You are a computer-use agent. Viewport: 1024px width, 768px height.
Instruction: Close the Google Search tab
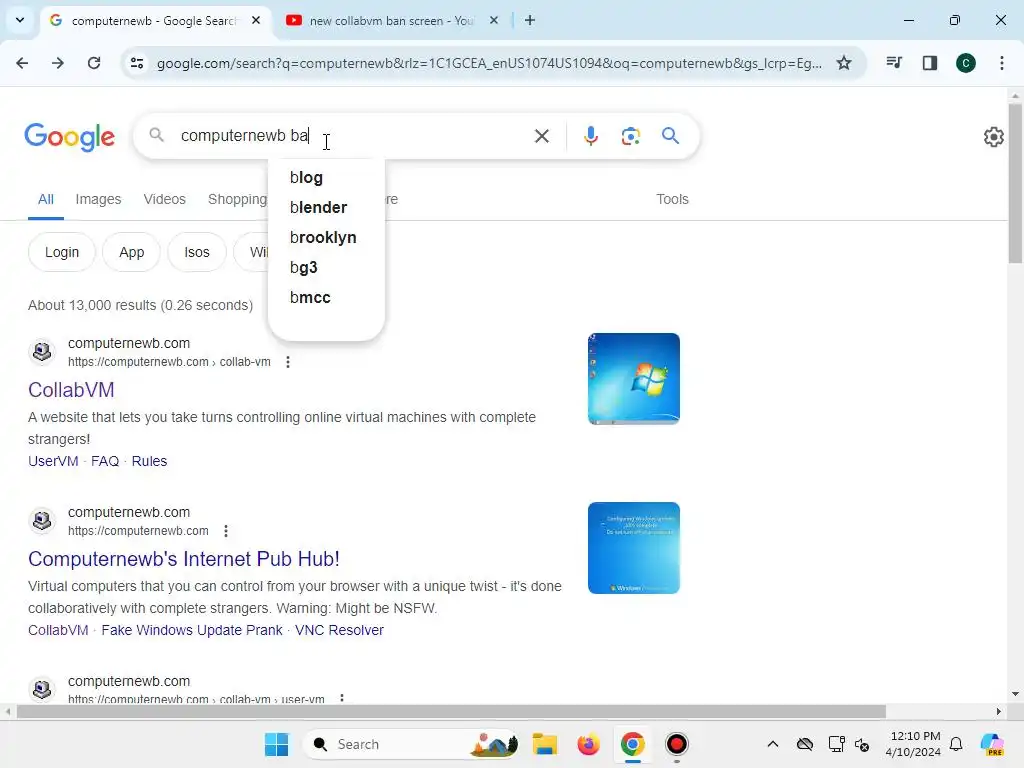coord(256,20)
